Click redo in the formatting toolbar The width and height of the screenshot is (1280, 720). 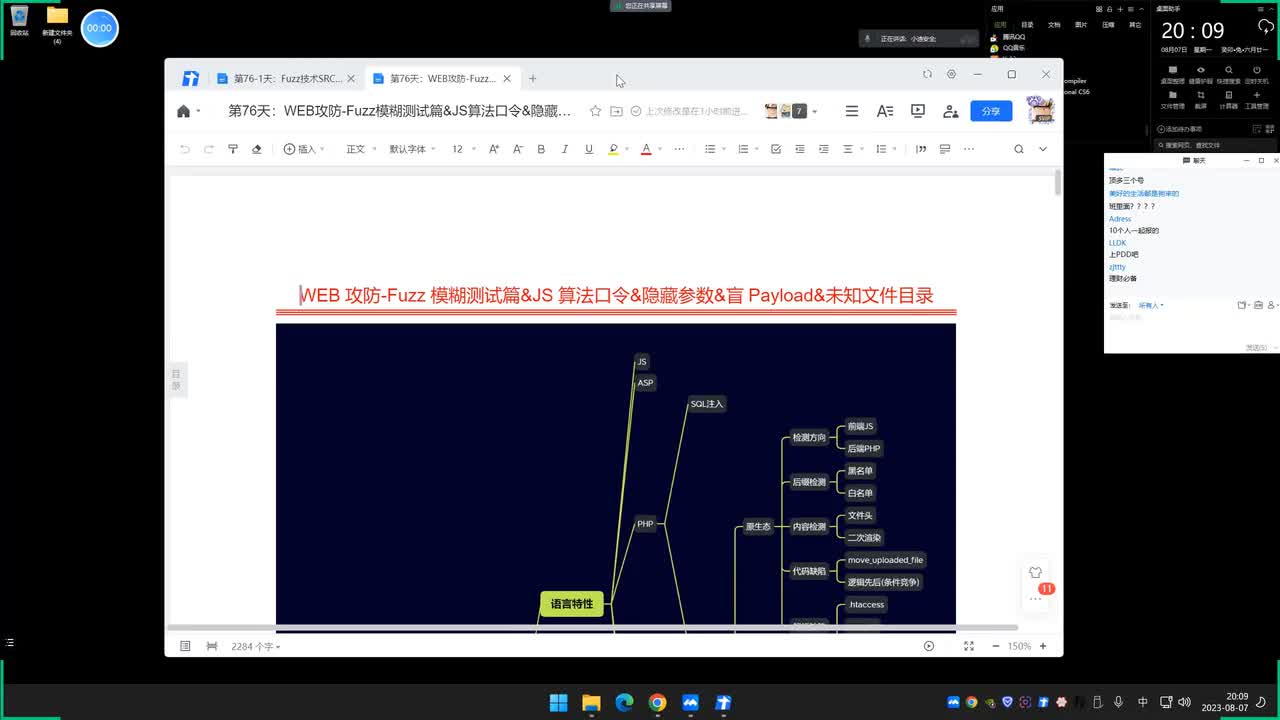coord(209,149)
